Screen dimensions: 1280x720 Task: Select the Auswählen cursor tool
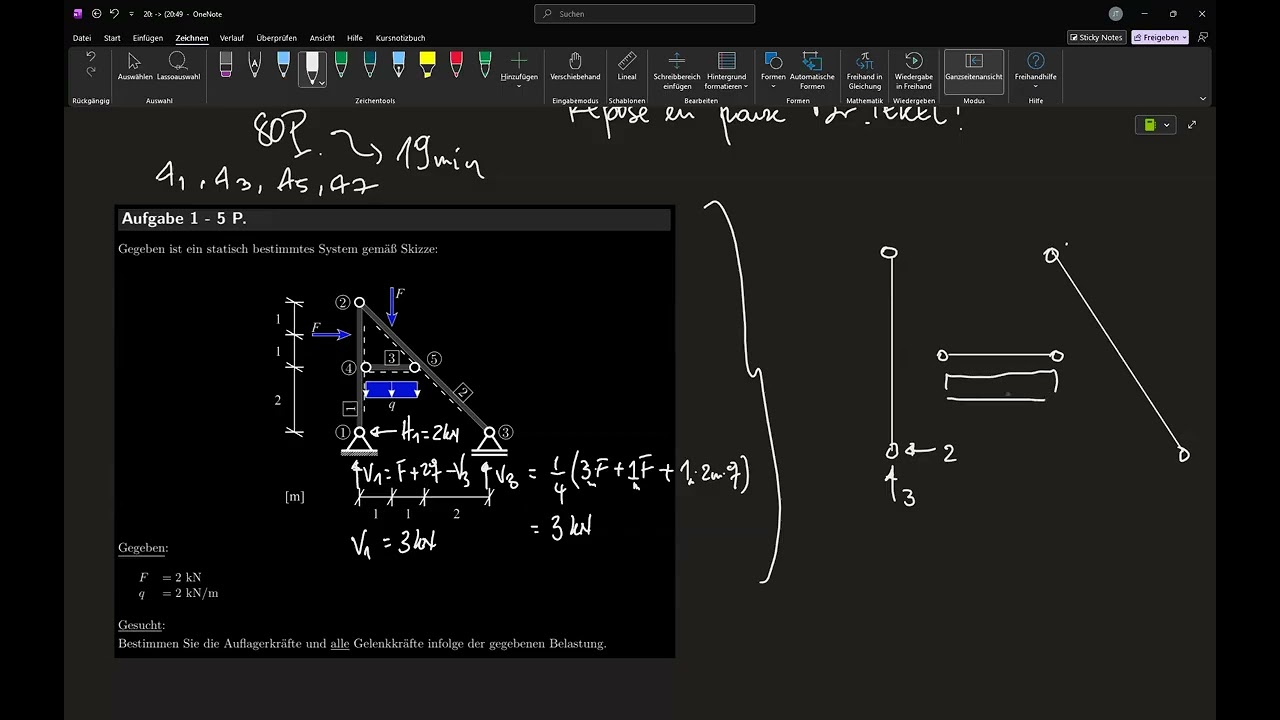coord(135,67)
